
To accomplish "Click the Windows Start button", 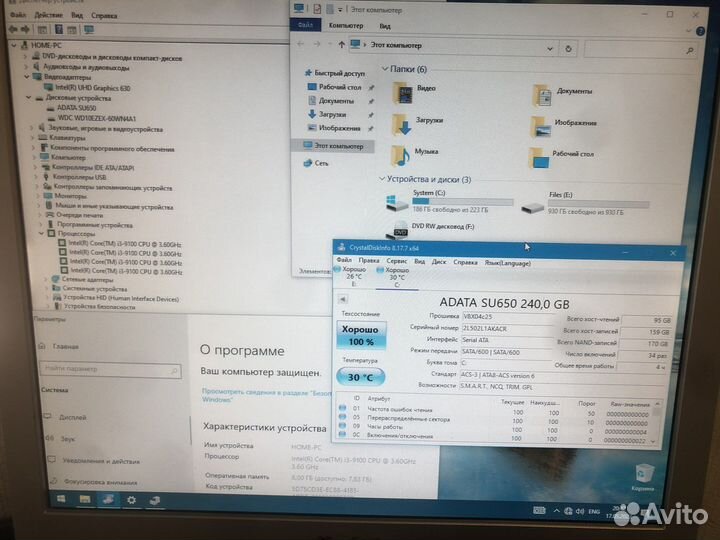I will pos(61,499).
